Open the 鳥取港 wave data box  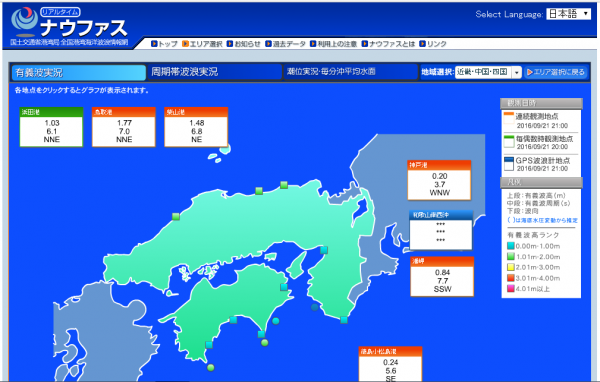point(124,127)
